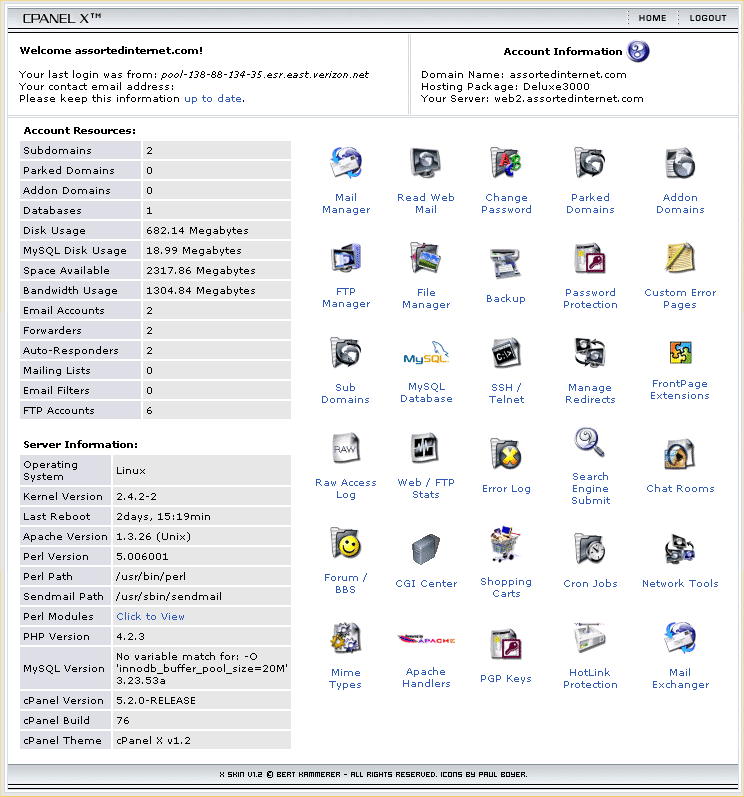Open the Mime Types gear icon
The image size is (744, 797).
click(x=346, y=638)
